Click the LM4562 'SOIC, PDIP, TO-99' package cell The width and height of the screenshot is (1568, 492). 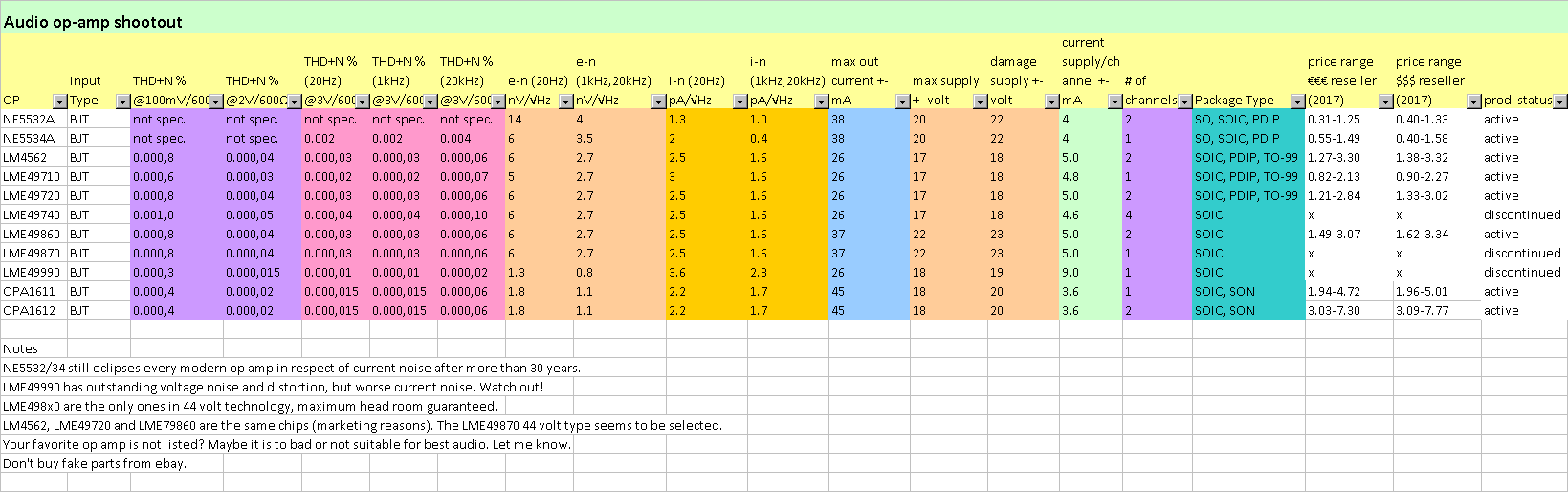[1248, 158]
